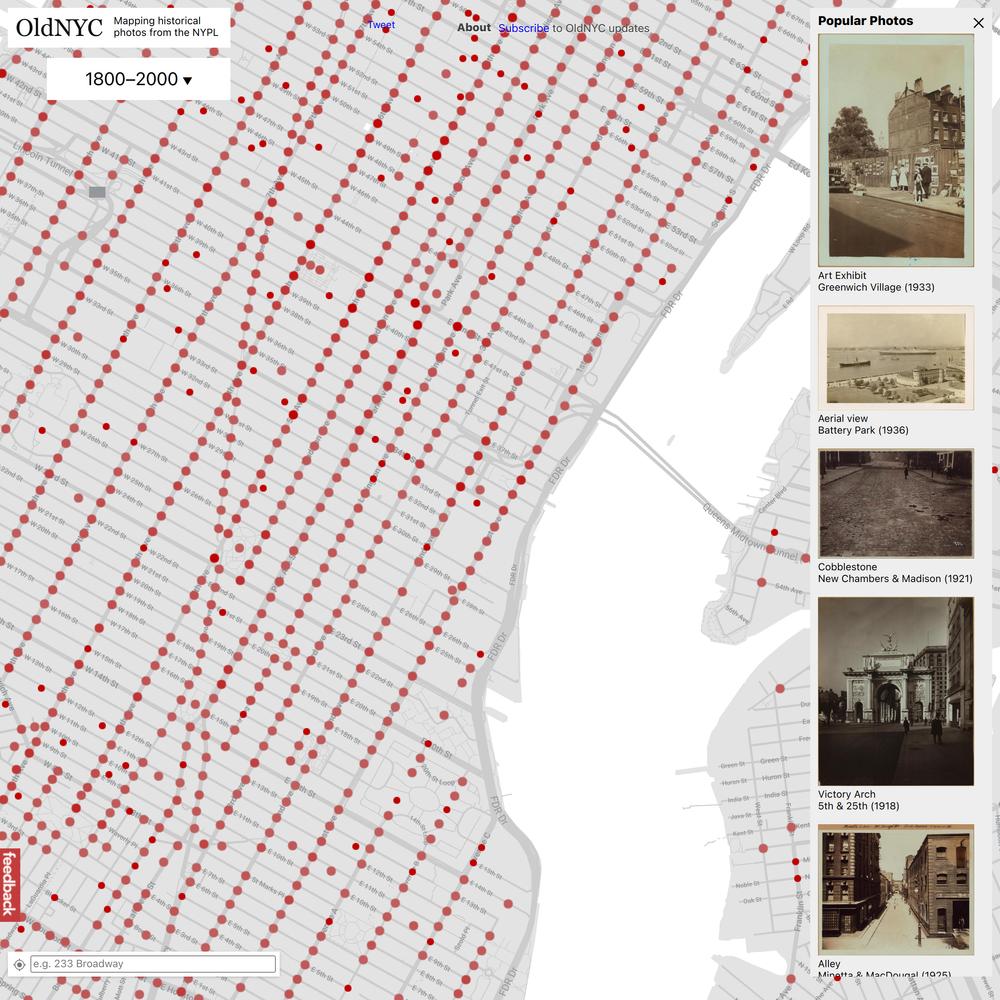1000x1000 pixels.
Task: Open the Cobblestone New Chambers & Madison photo
Action: [x=895, y=503]
